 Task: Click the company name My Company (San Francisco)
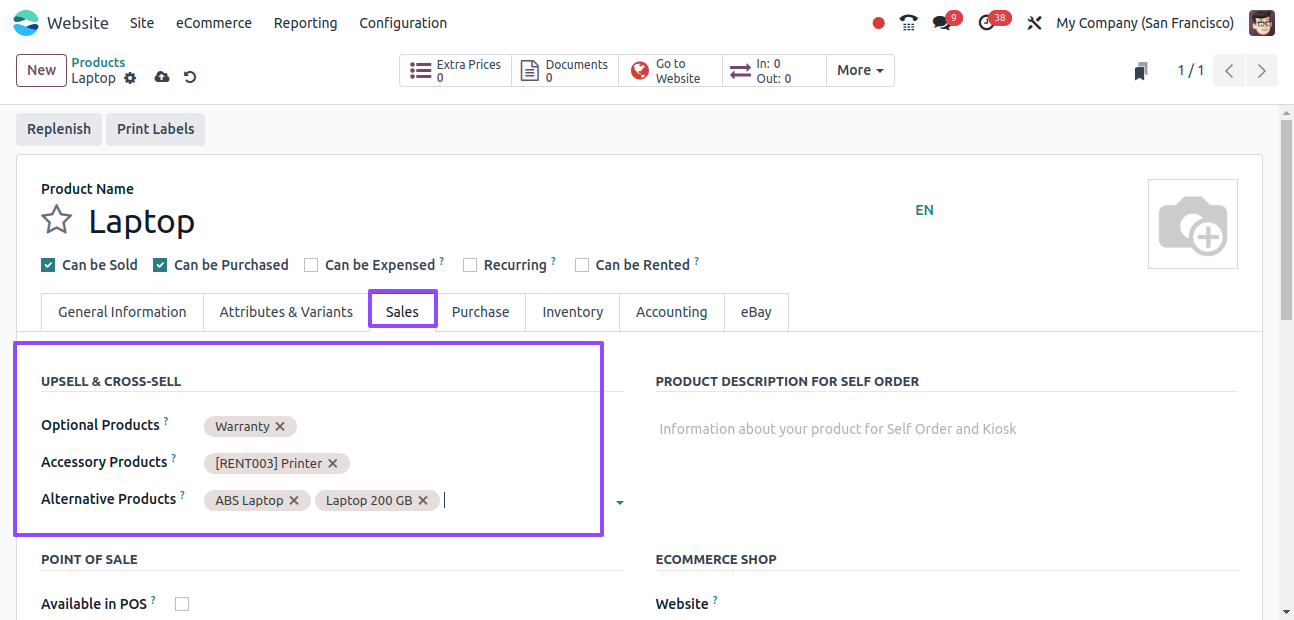(1145, 23)
